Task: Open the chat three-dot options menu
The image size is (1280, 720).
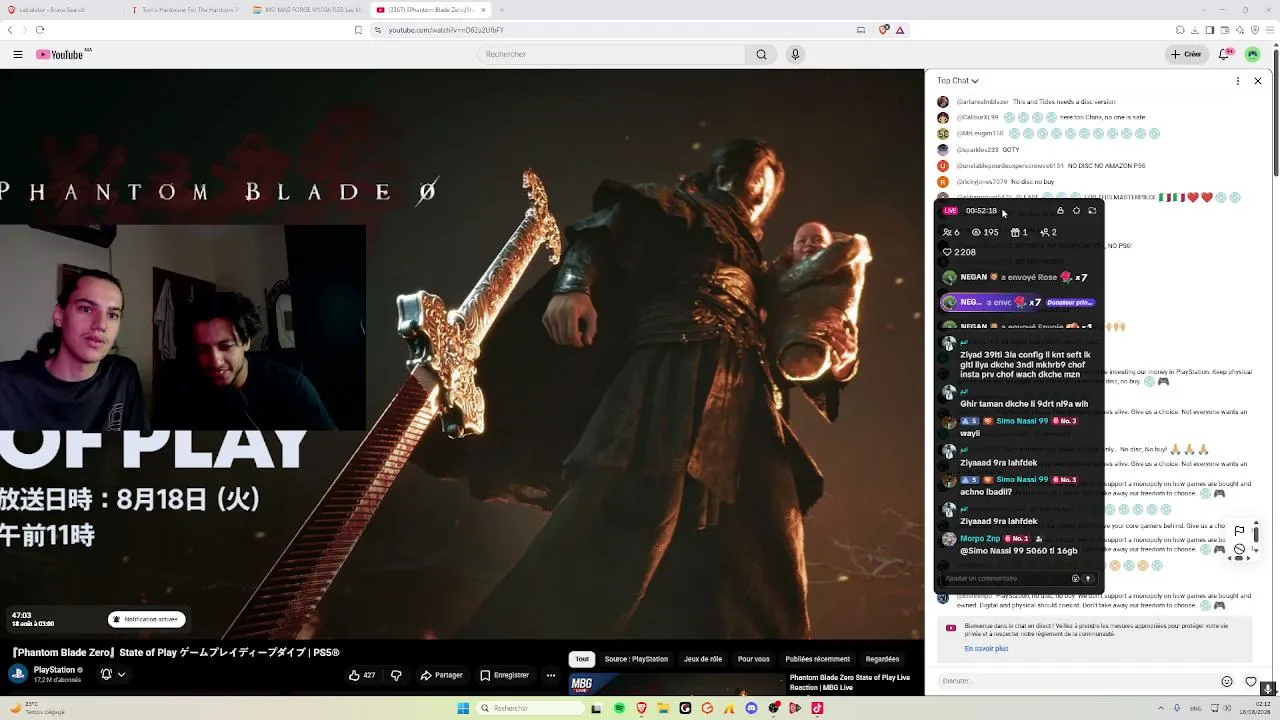Action: click(1238, 81)
